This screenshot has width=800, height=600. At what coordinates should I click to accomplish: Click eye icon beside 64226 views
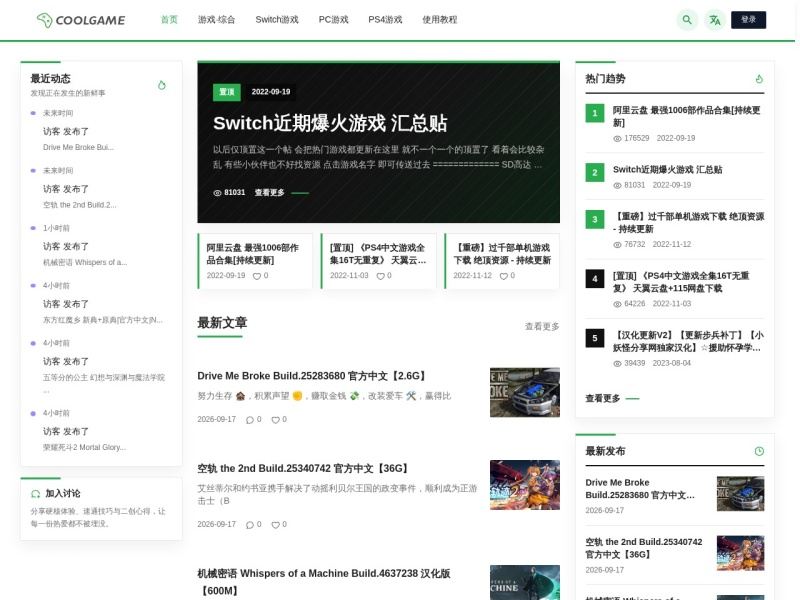(617, 304)
